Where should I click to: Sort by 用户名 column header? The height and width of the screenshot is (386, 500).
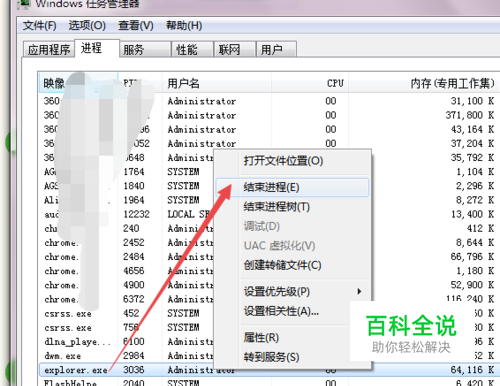point(217,83)
